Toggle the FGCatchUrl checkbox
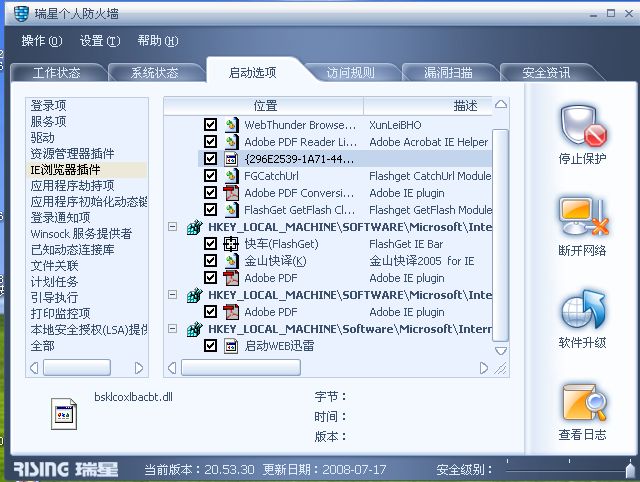The height and width of the screenshot is (482, 640). coord(210,176)
